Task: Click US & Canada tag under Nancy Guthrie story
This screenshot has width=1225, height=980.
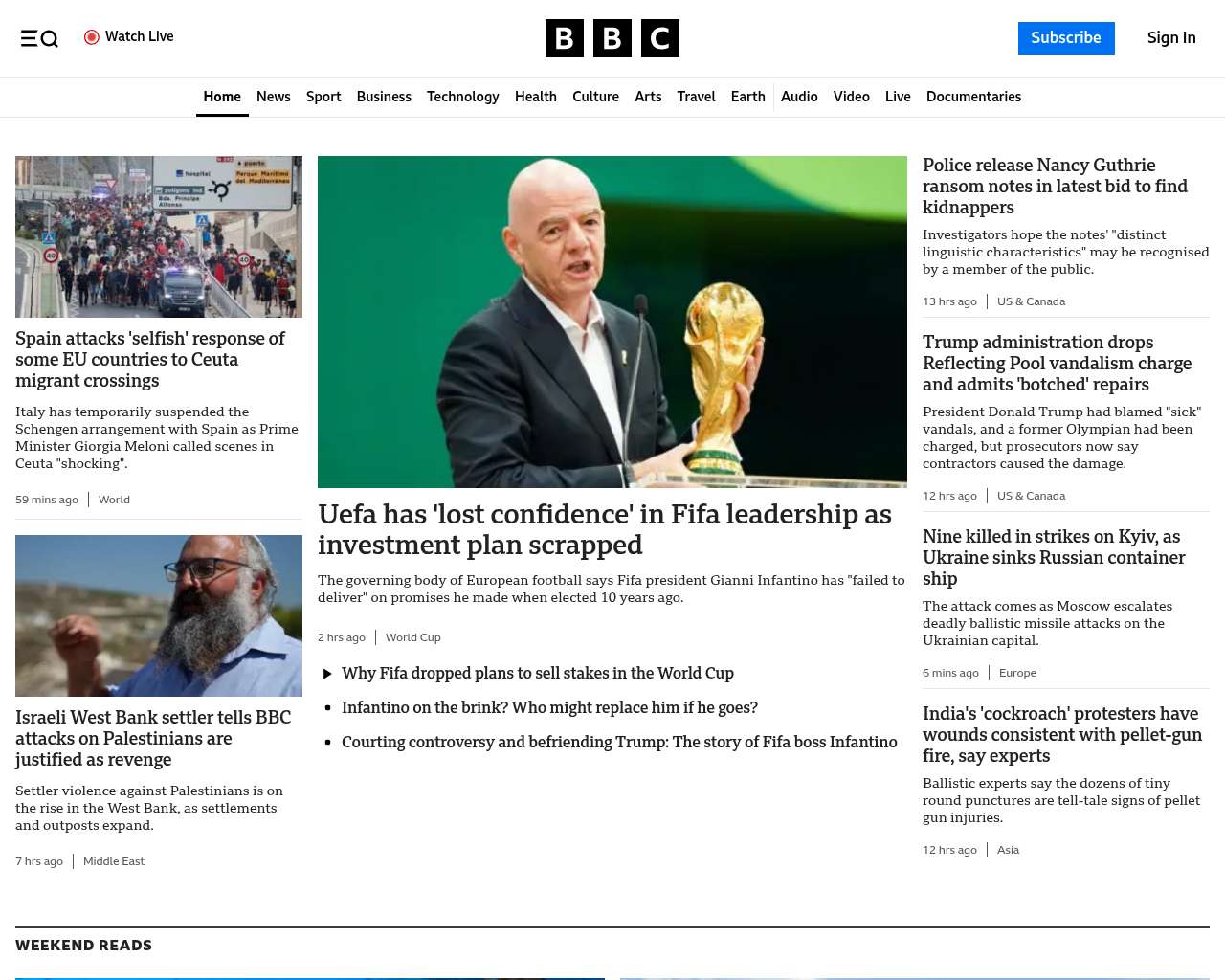Action: click(1031, 301)
